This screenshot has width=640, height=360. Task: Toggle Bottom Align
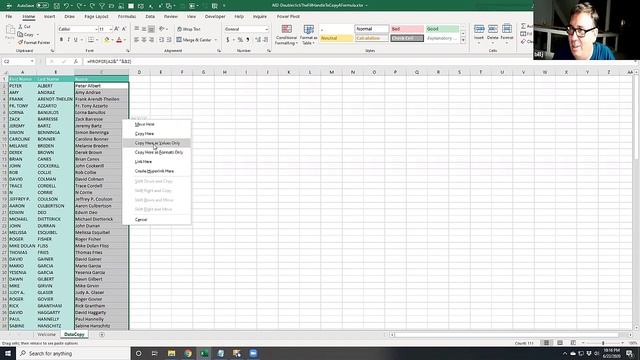[x=151, y=29]
